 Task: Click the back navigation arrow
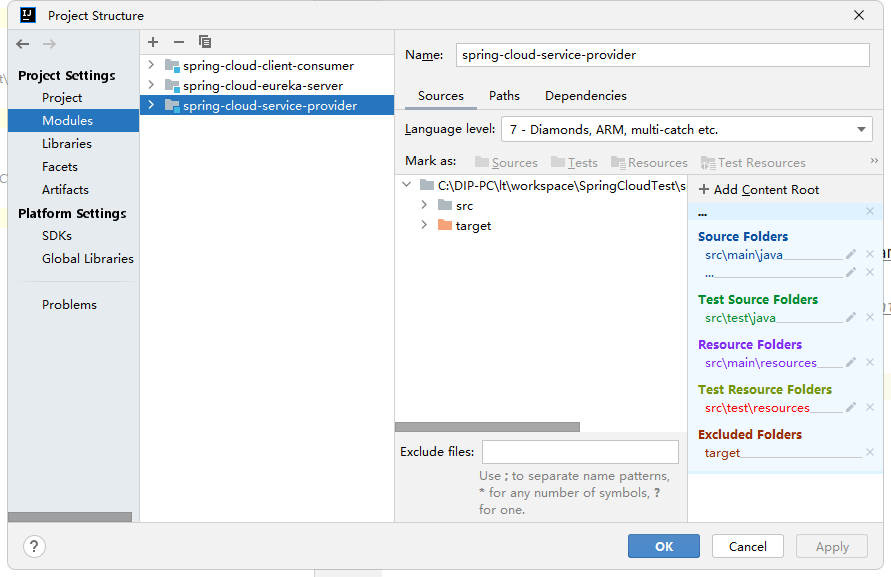23,44
